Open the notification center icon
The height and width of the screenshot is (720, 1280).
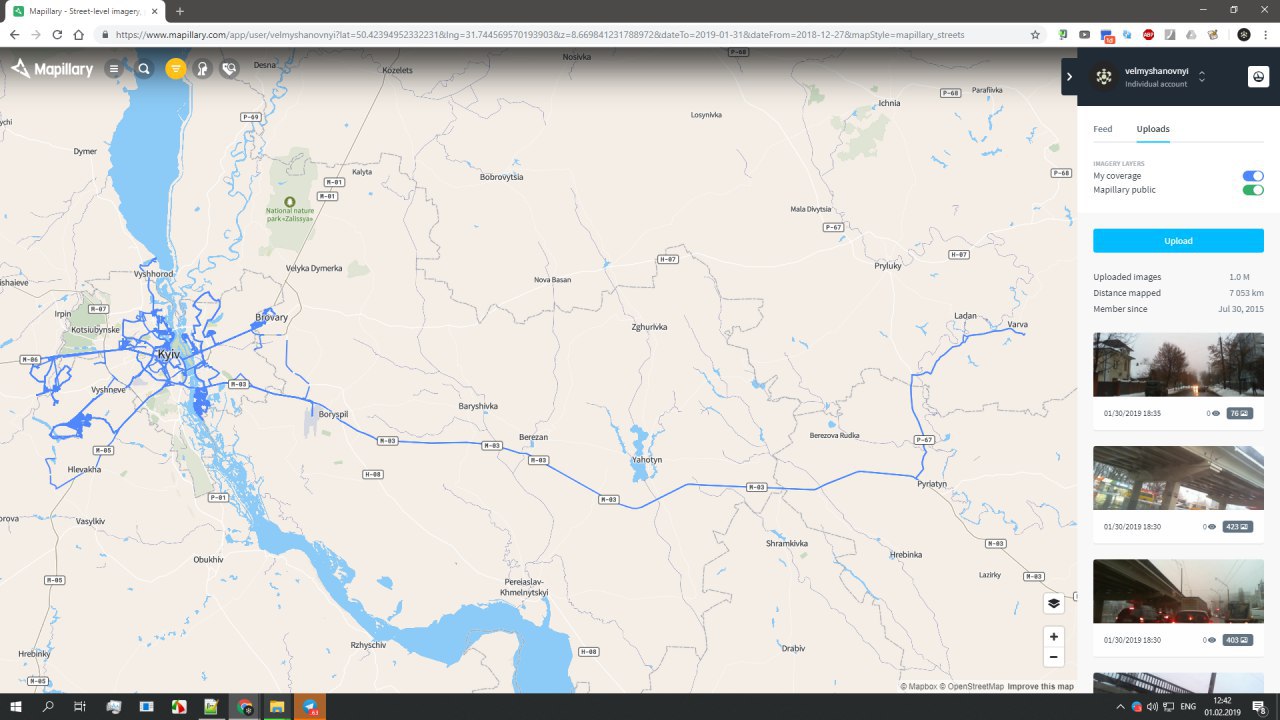[1260, 706]
